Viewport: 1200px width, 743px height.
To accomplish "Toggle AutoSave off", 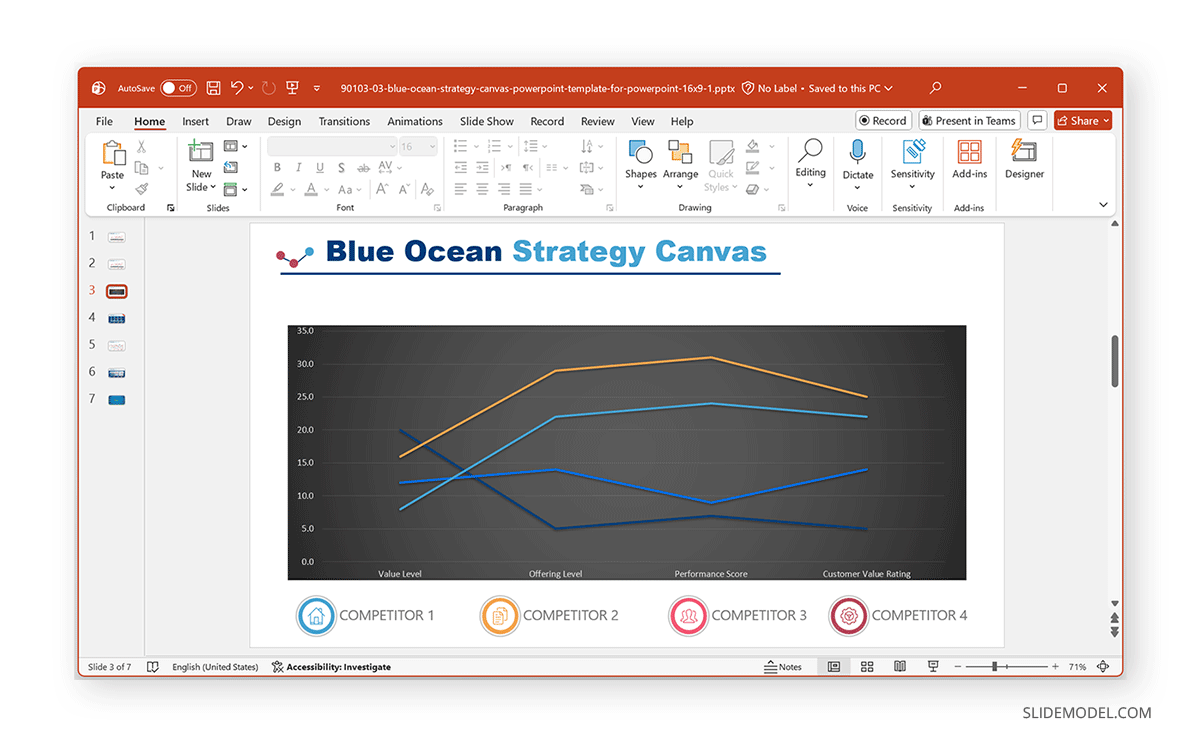I will coord(178,88).
